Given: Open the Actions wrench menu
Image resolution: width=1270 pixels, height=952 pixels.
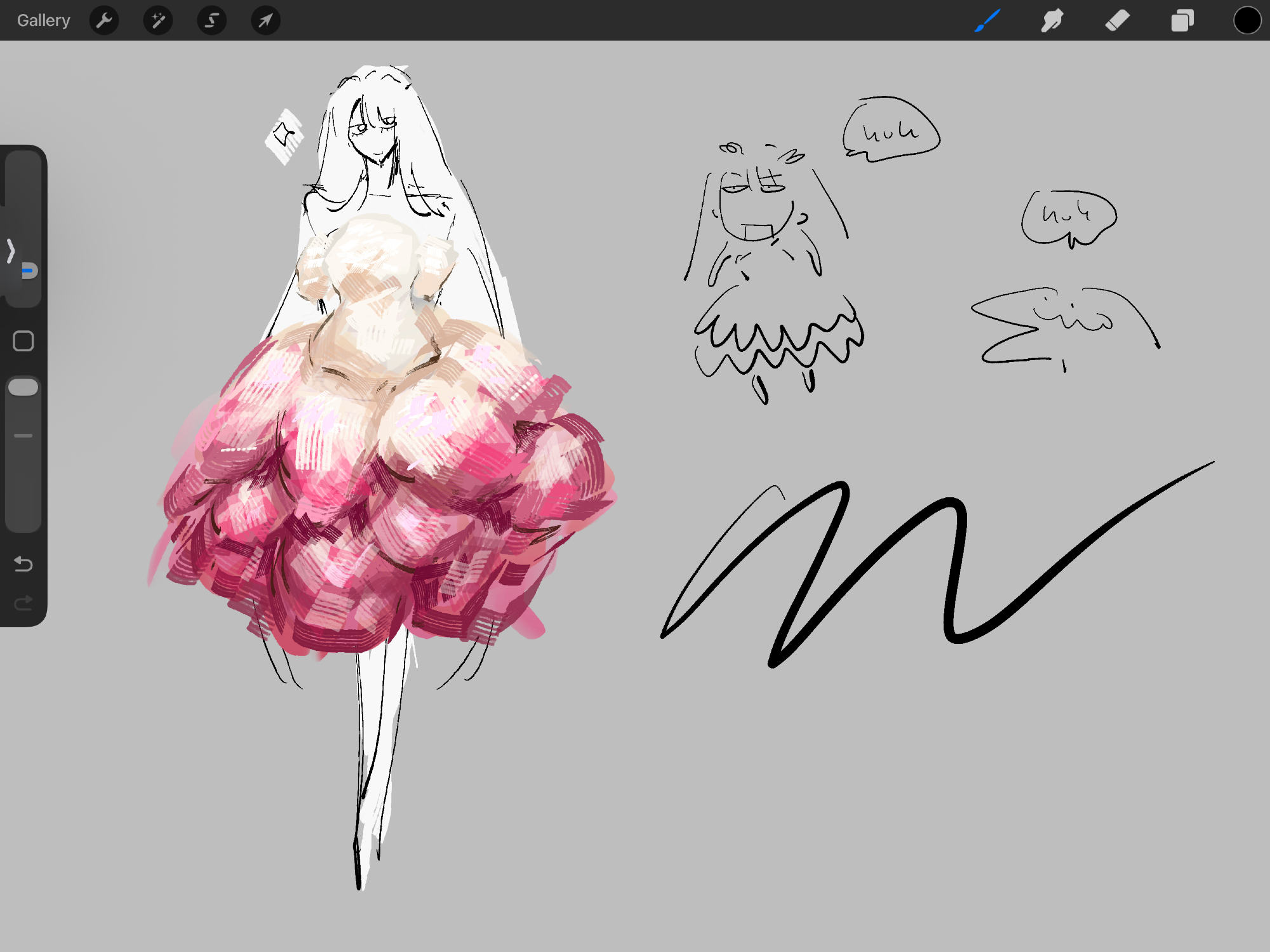Looking at the screenshot, I should [104, 20].
